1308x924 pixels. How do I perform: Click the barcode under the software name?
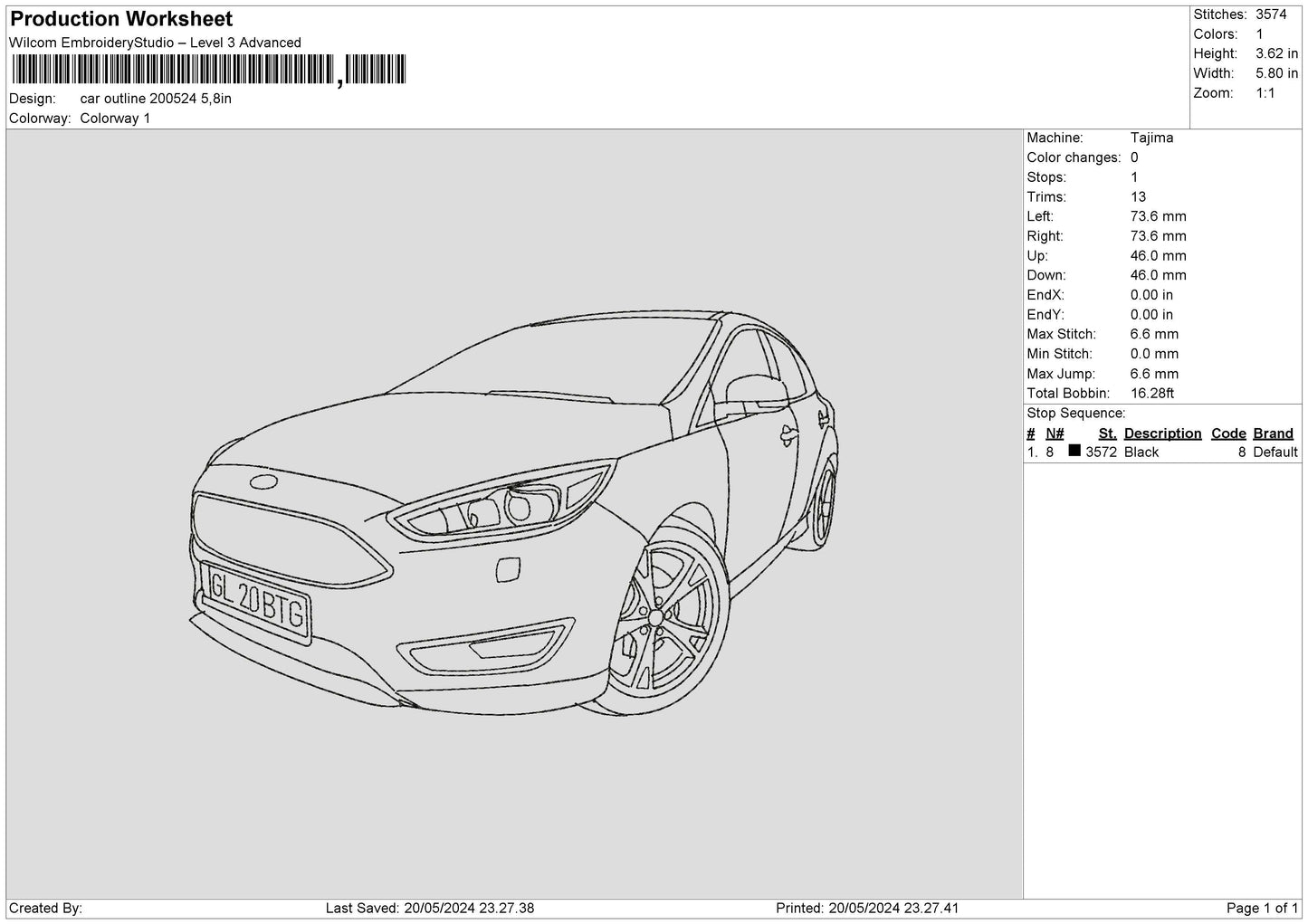[209, 70]
